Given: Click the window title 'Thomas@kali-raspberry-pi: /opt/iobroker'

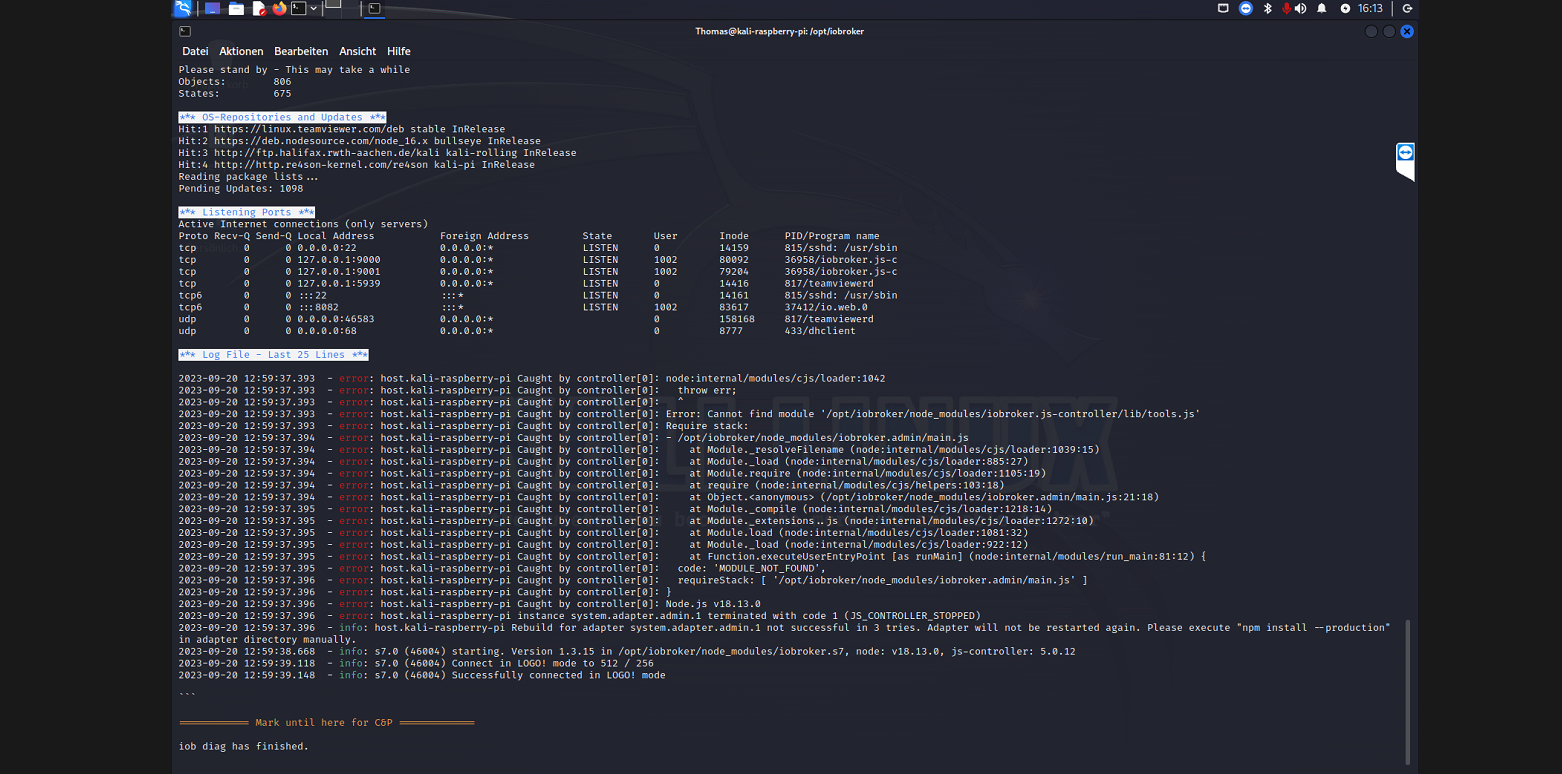Looking at the screenshot, I should pos(779,31).
